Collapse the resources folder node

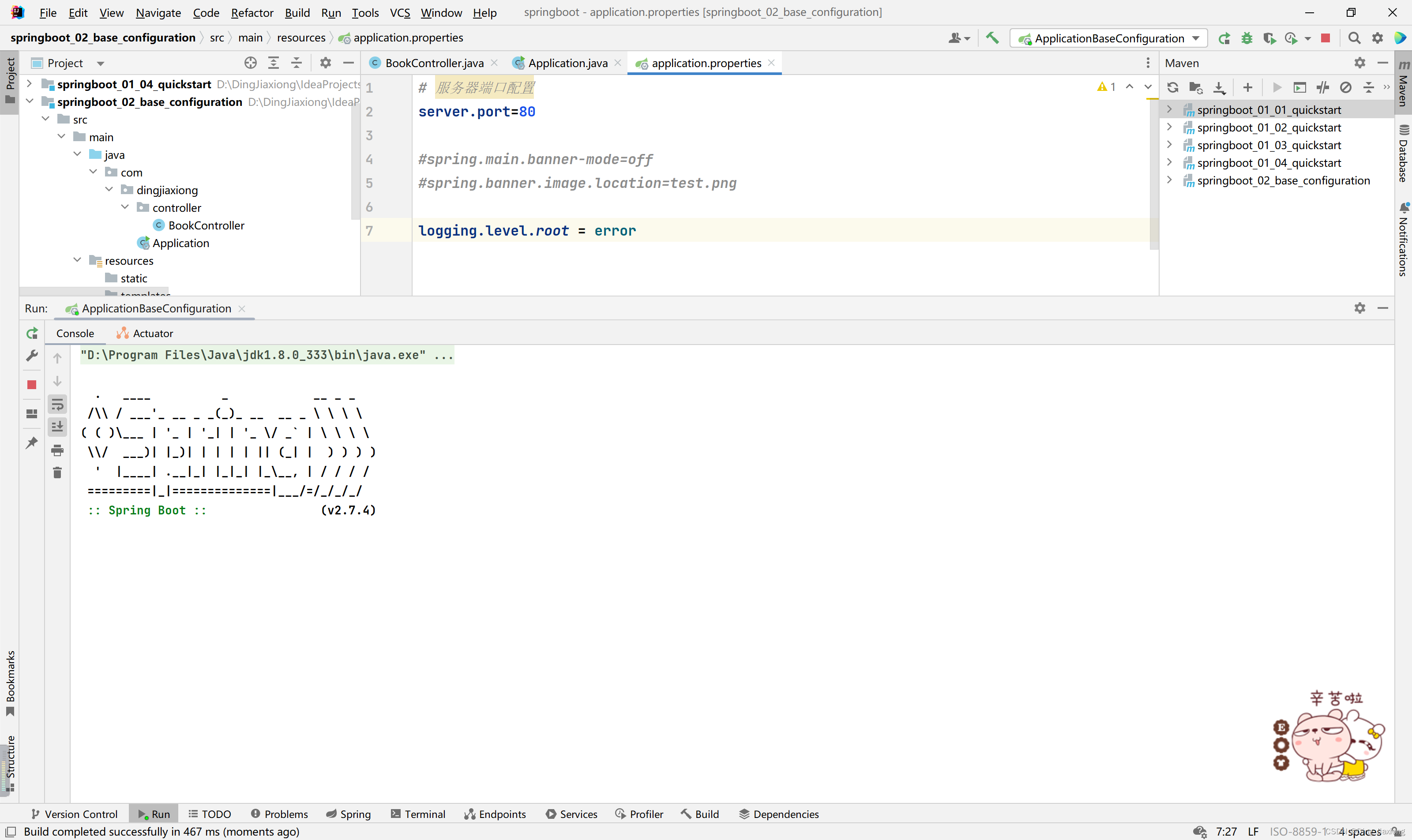click(x=77, y=260)
